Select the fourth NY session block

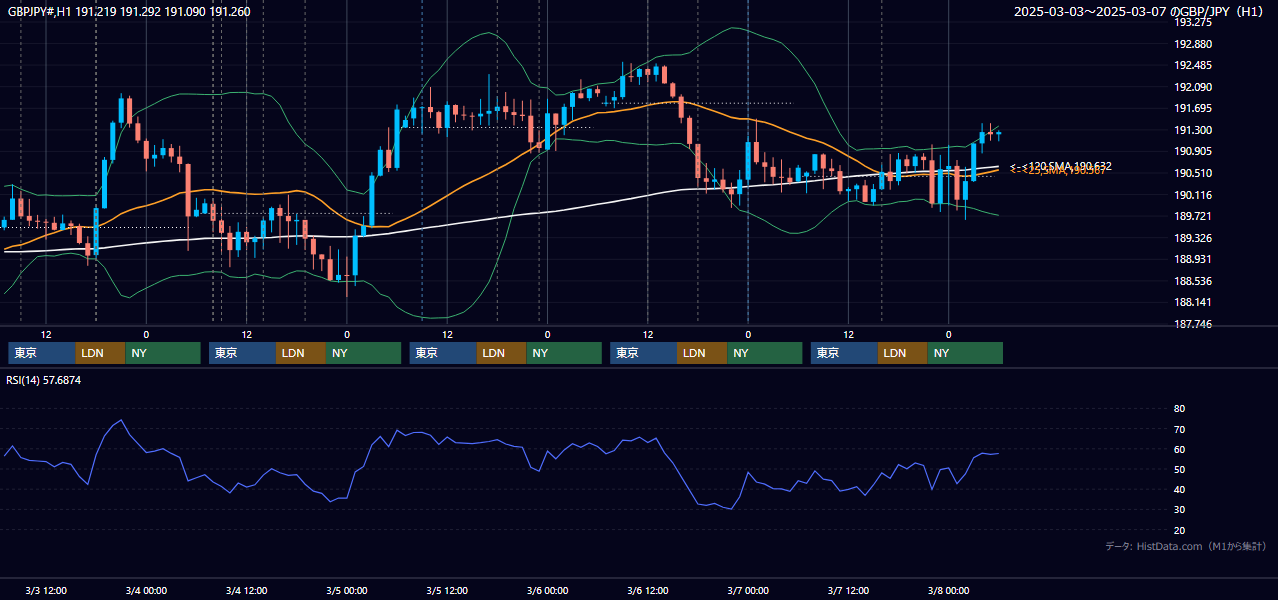(765, 353)
